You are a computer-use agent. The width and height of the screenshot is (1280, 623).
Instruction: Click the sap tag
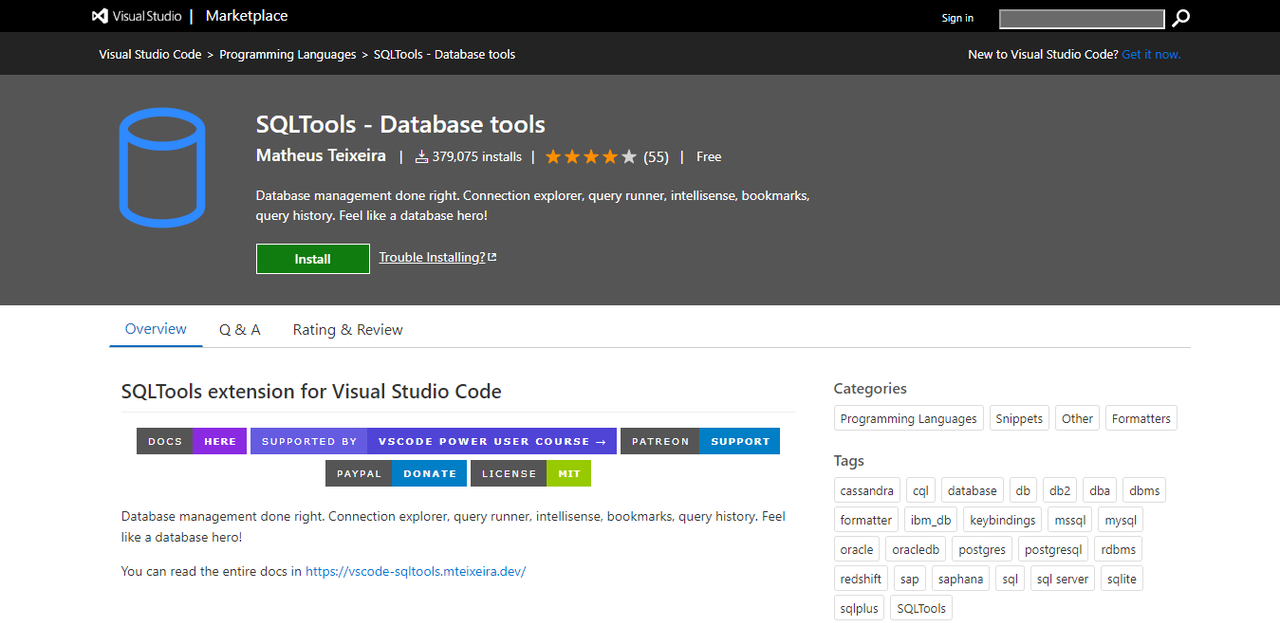[910, 579]
